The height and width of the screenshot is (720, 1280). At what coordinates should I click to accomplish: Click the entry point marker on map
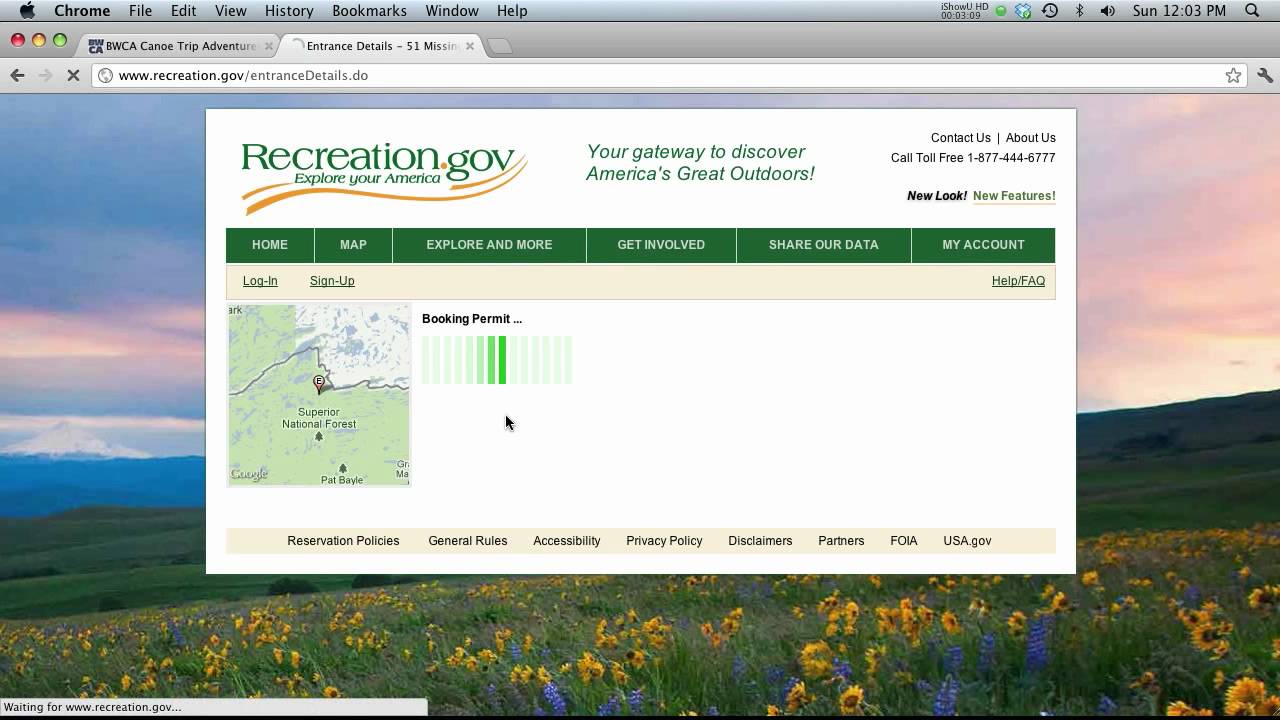point(319,383)
